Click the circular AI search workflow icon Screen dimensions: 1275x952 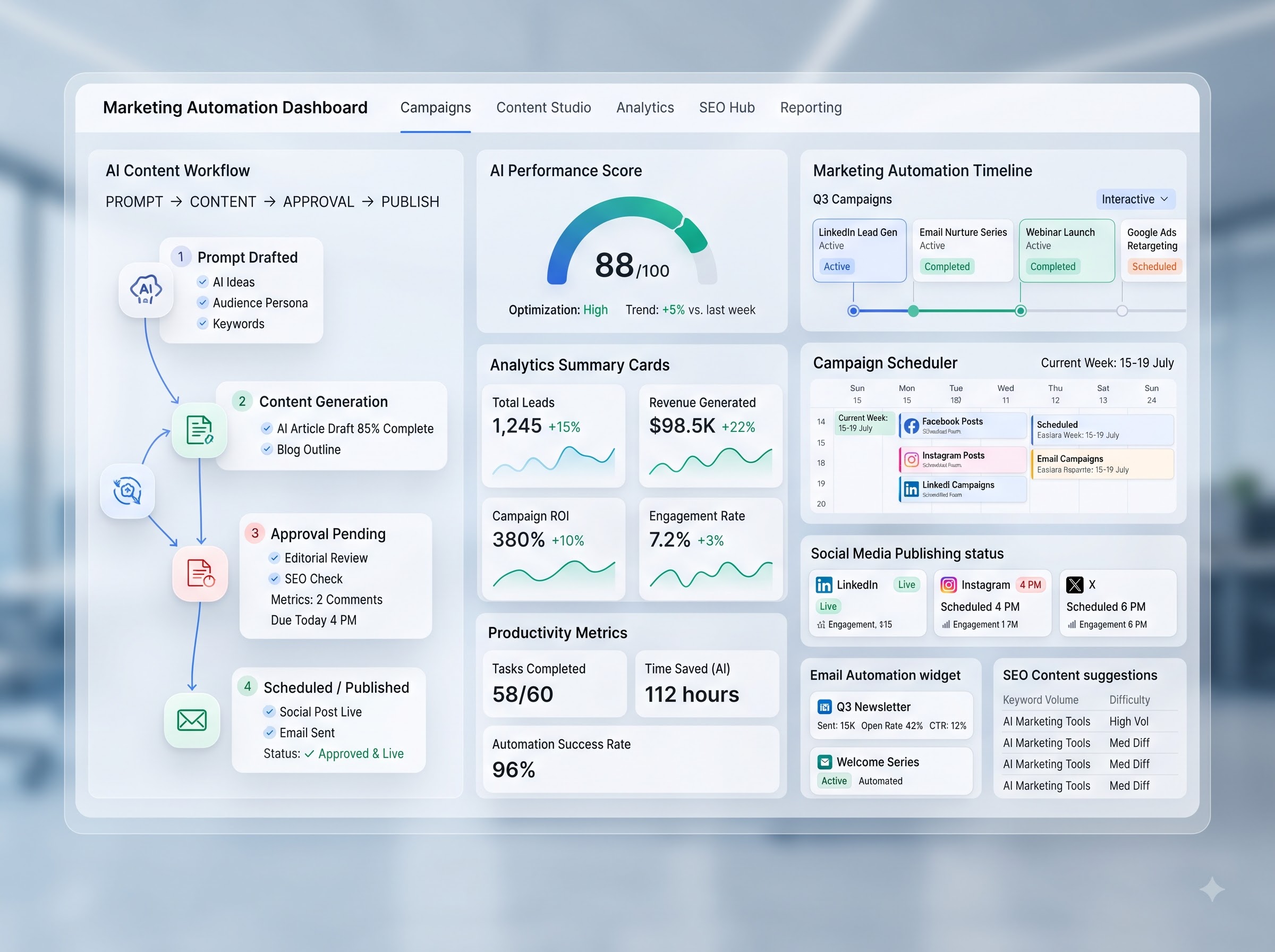coord(127,491)
